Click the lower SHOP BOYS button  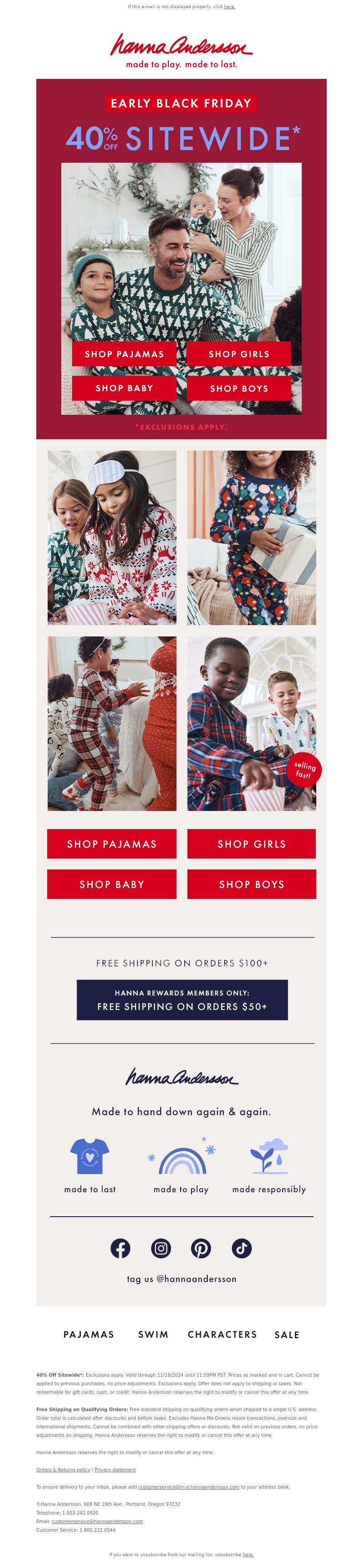pyautogui.click(x=251, y=884)
